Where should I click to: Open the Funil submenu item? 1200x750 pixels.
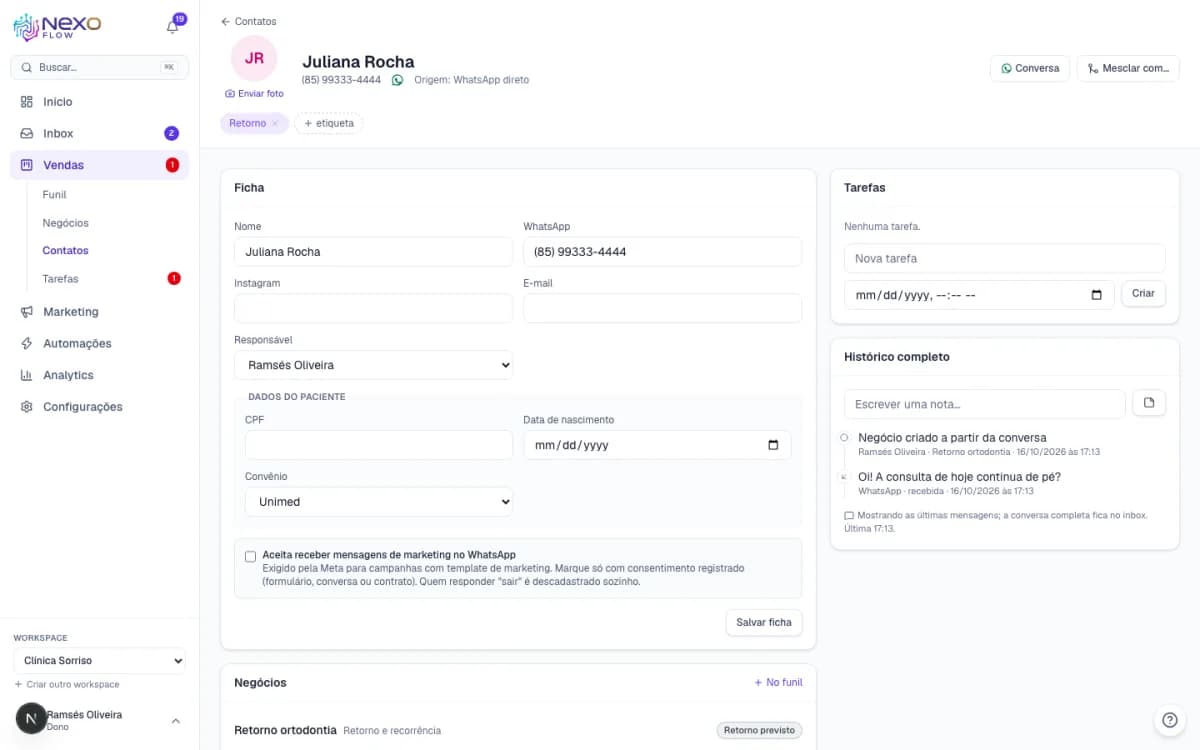[54, 195]
